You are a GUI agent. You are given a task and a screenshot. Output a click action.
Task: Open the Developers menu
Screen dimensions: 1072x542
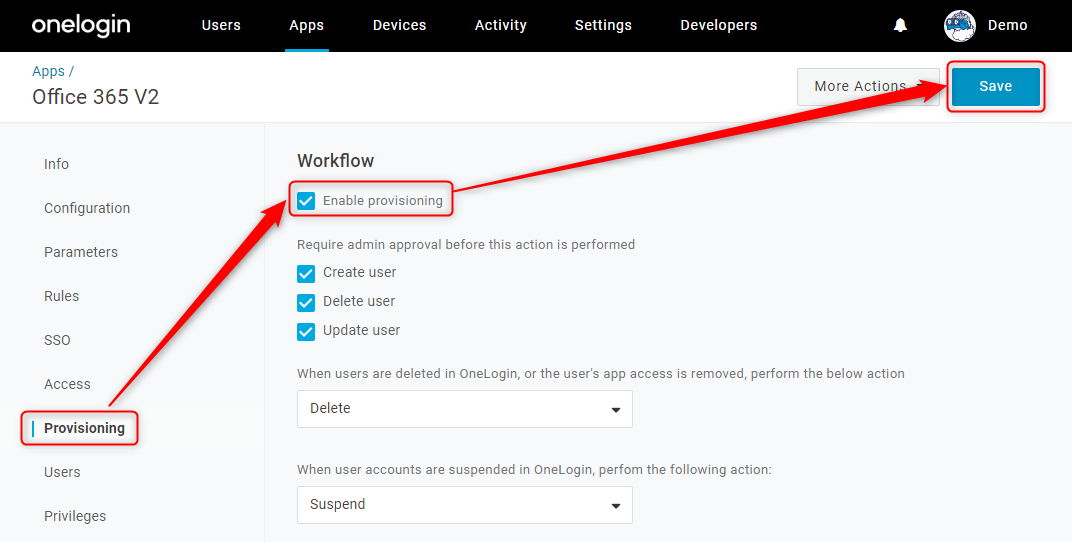point(719,25)
